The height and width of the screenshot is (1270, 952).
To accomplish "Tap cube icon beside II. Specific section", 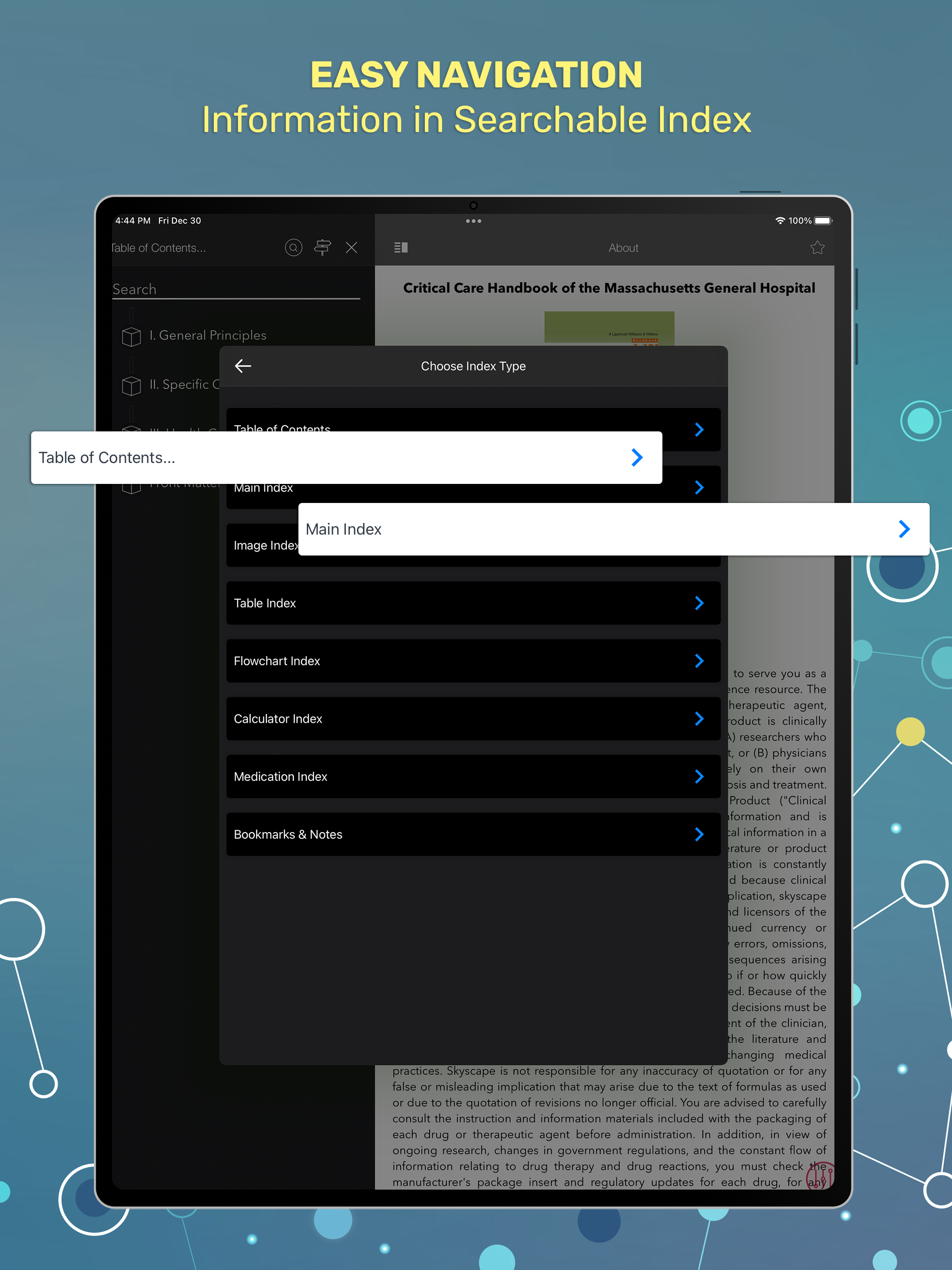I will 132,385.
